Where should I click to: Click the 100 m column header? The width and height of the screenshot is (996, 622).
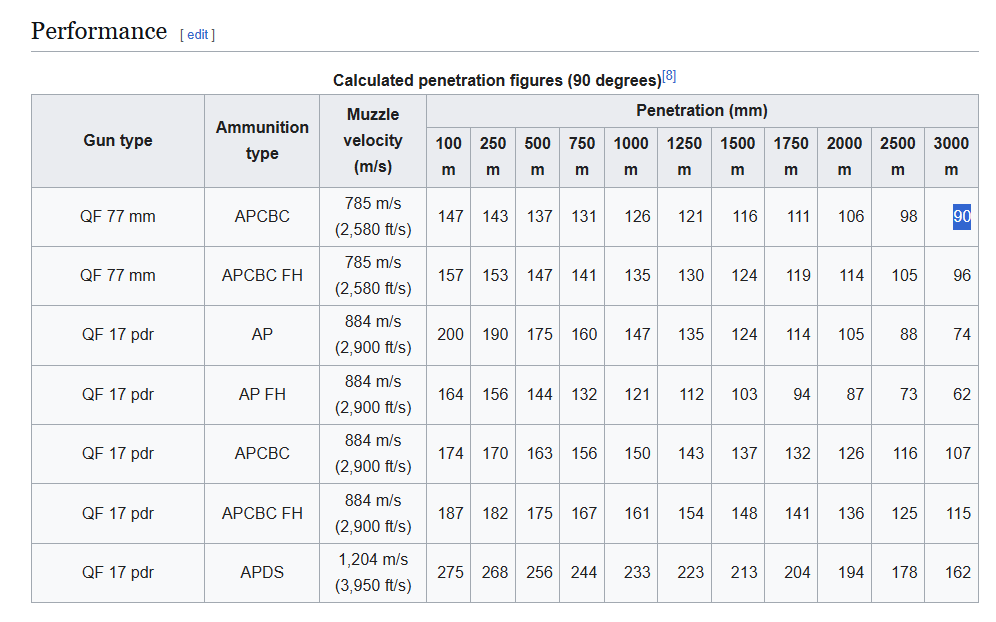pyautogui.click(x=449, y=156)
